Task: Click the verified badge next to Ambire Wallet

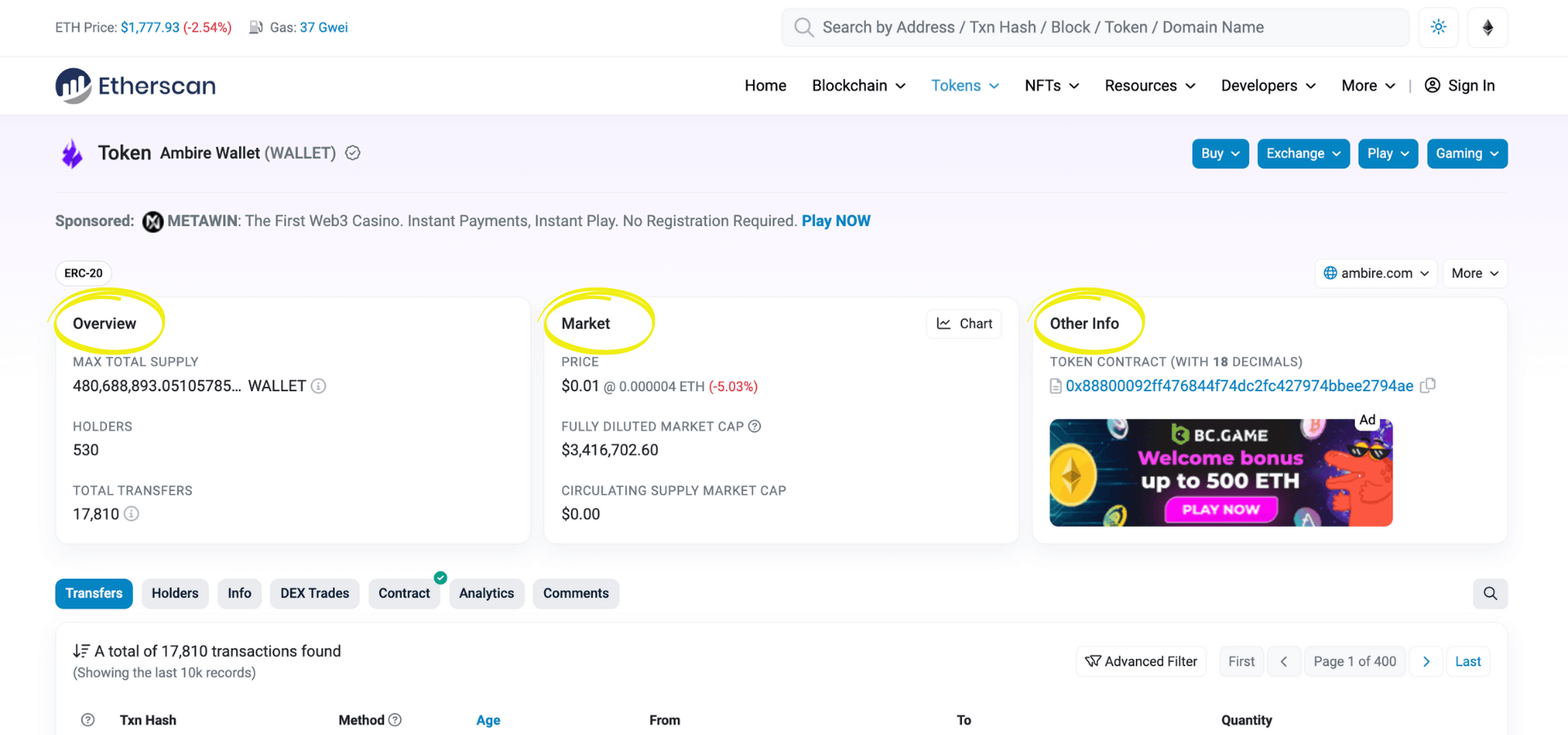Action: pos(352,153)
